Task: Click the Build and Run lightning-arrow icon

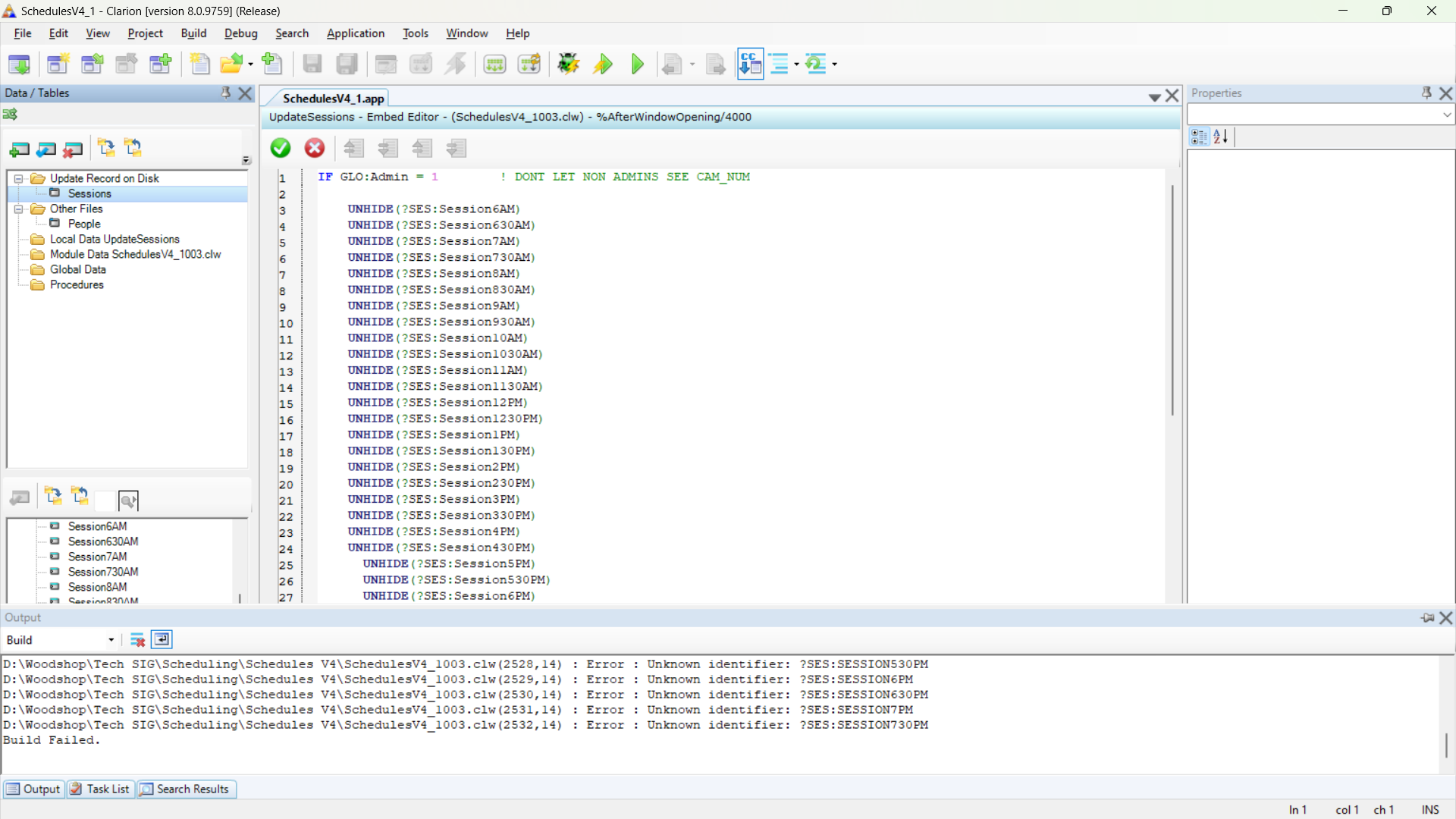Action: 603,64
